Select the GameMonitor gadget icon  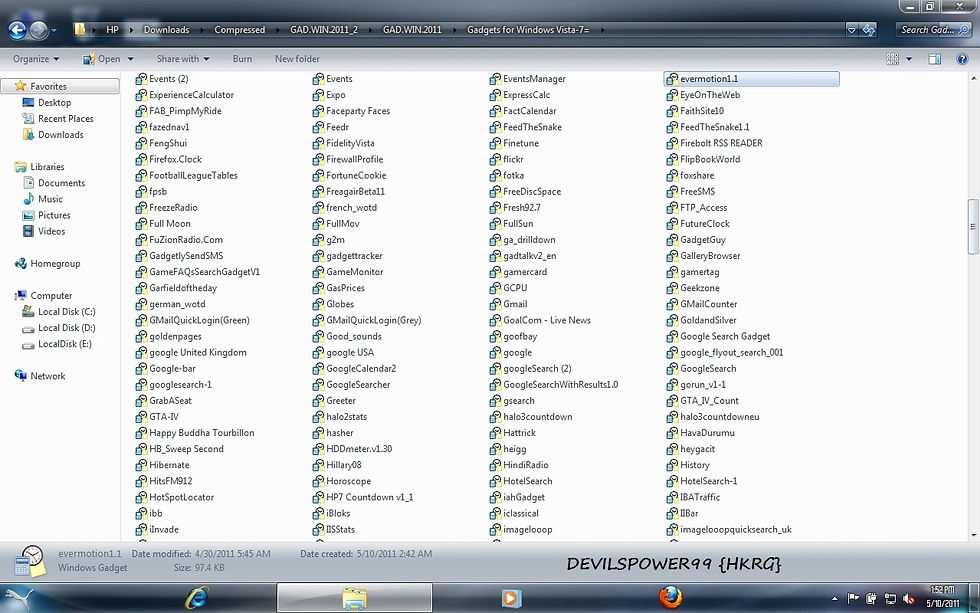(x=318, y=272)
